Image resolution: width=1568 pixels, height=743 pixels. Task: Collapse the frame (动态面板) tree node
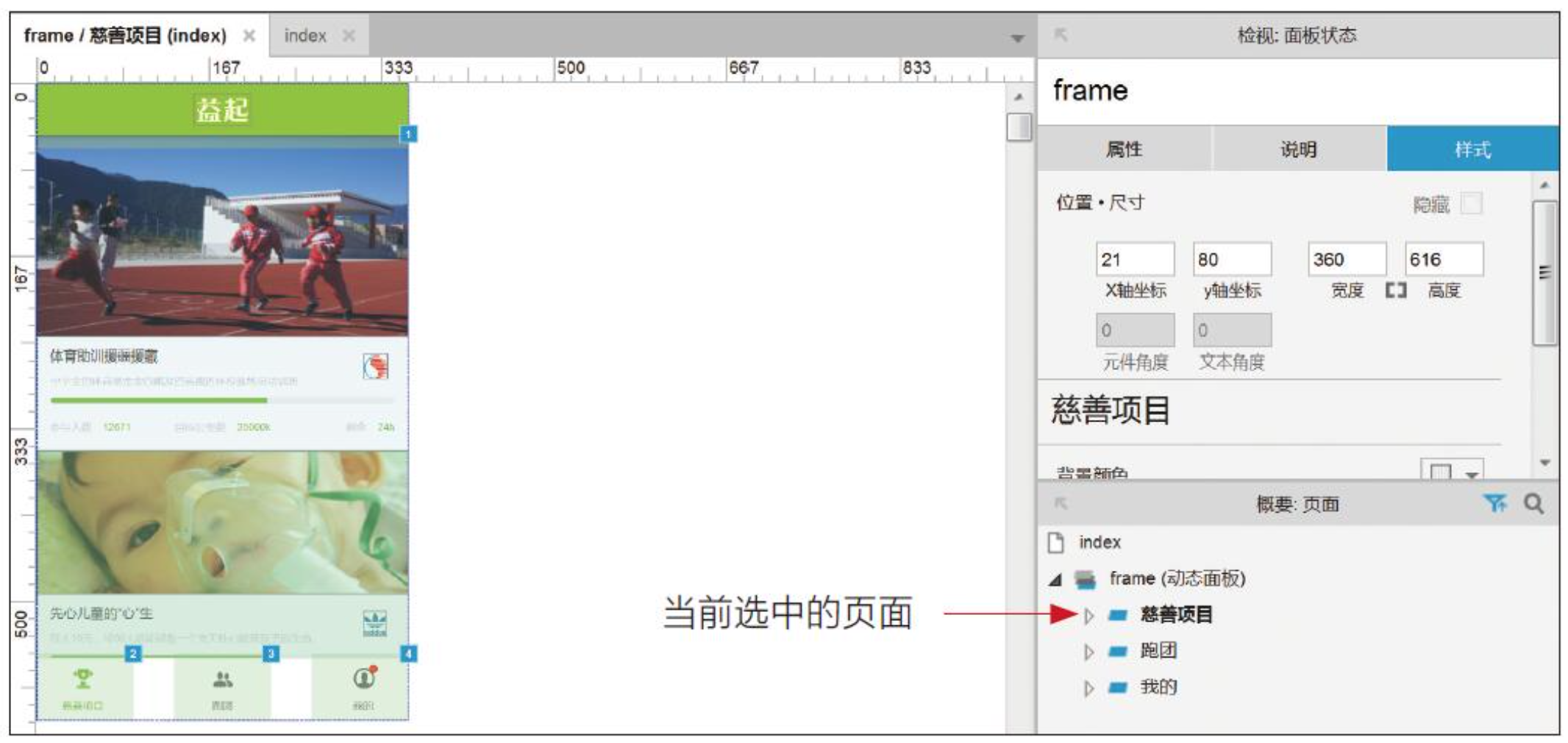click(x=1055, y=580)
